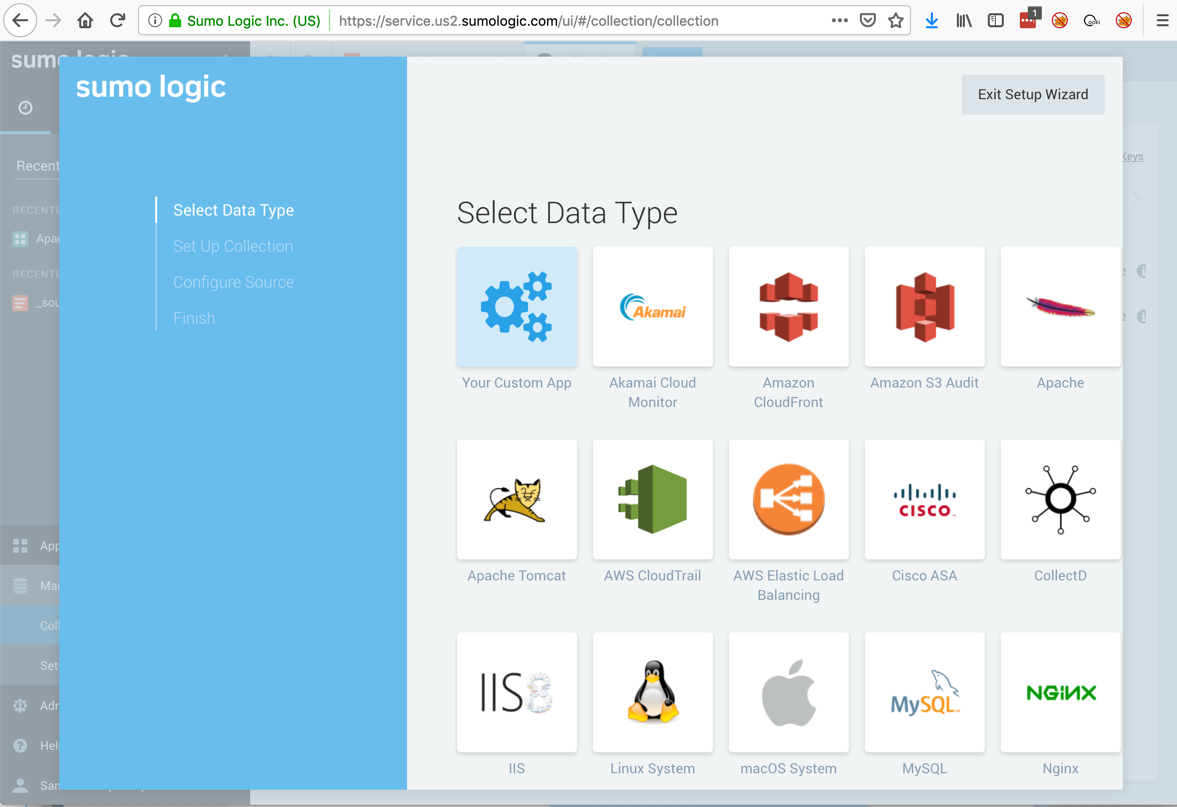Go to Select Data Type step

click(x=233, y=210)
